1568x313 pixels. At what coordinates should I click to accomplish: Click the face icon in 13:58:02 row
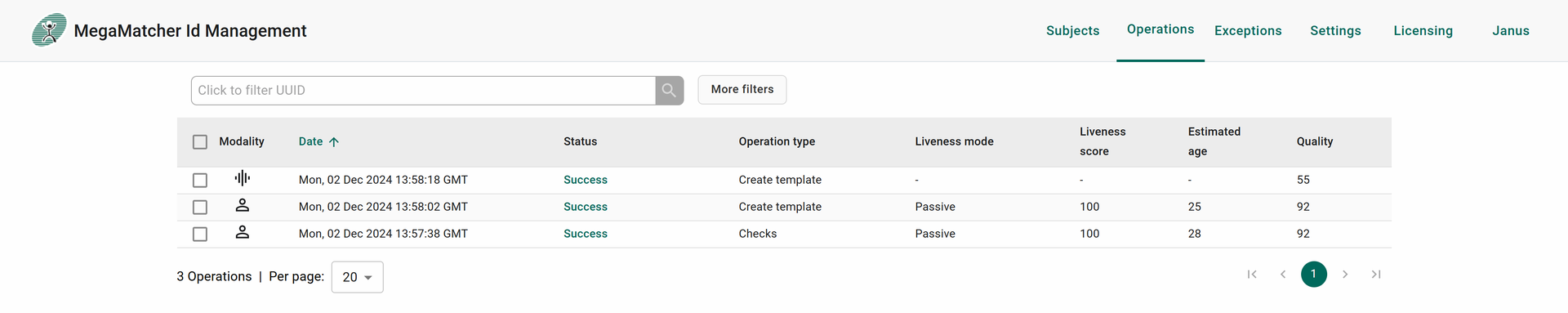click(x=243, y=205)
